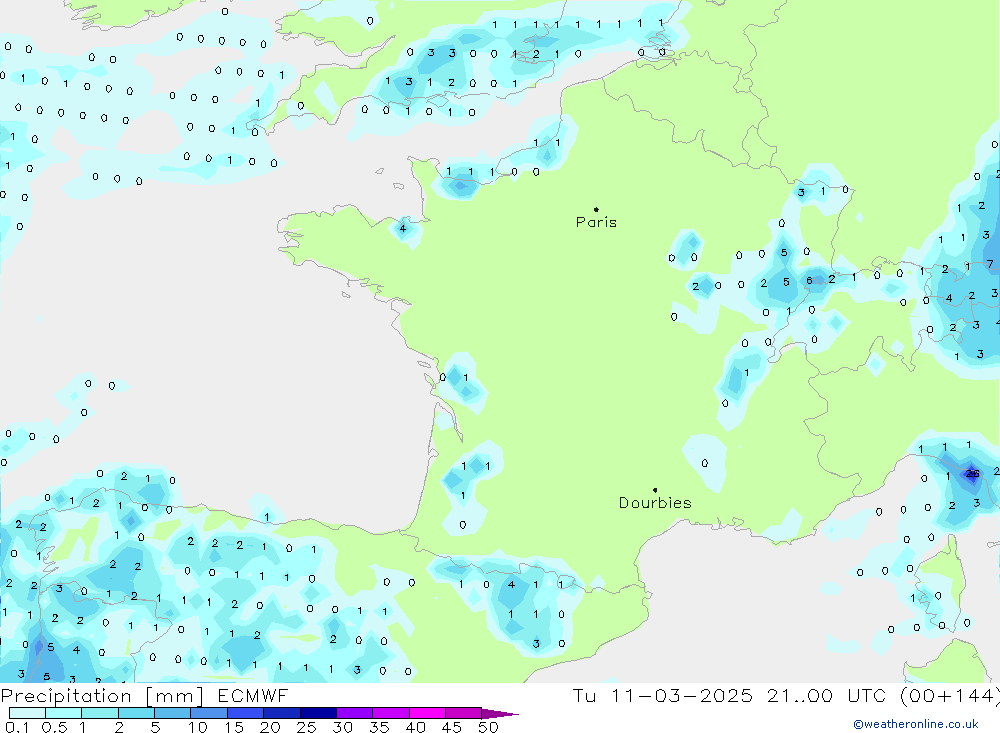Click the 'Tu 11-03-2025' date text
The height and width of the screenshot is (733, 1000).
pyautogui.click(x=663, y=695)
